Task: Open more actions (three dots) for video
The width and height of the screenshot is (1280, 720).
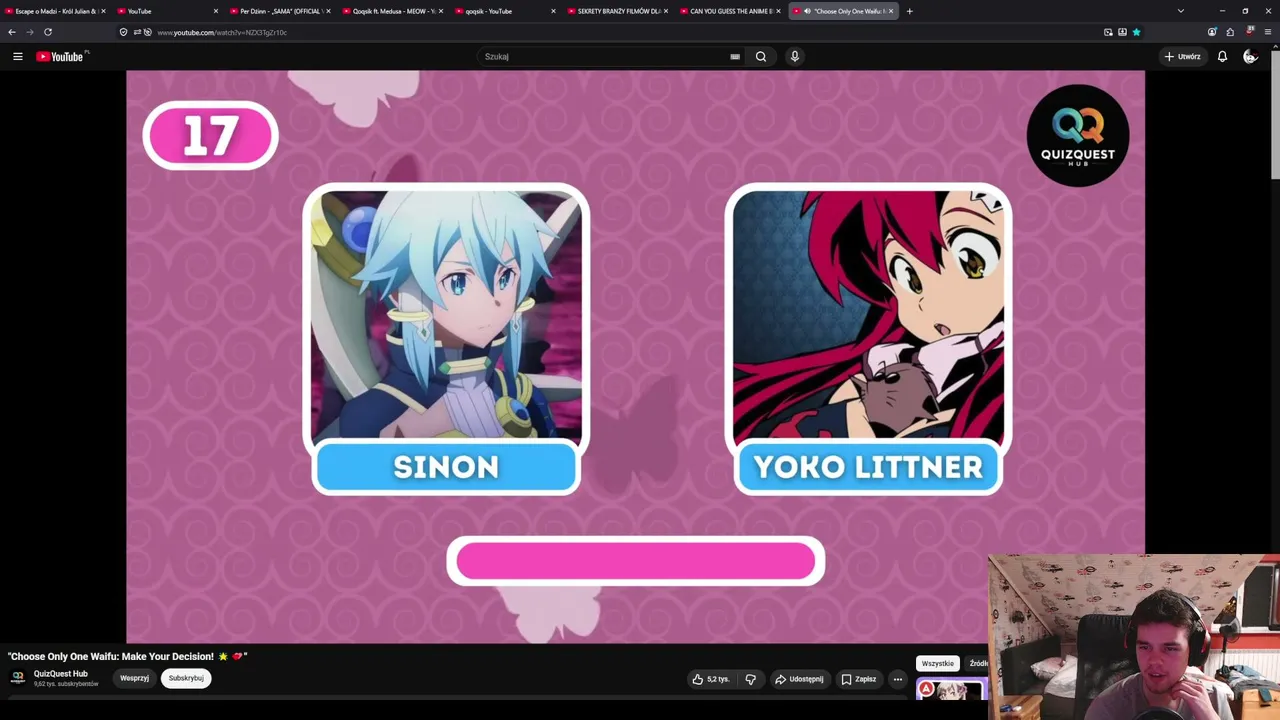Action: click(897, 679)
